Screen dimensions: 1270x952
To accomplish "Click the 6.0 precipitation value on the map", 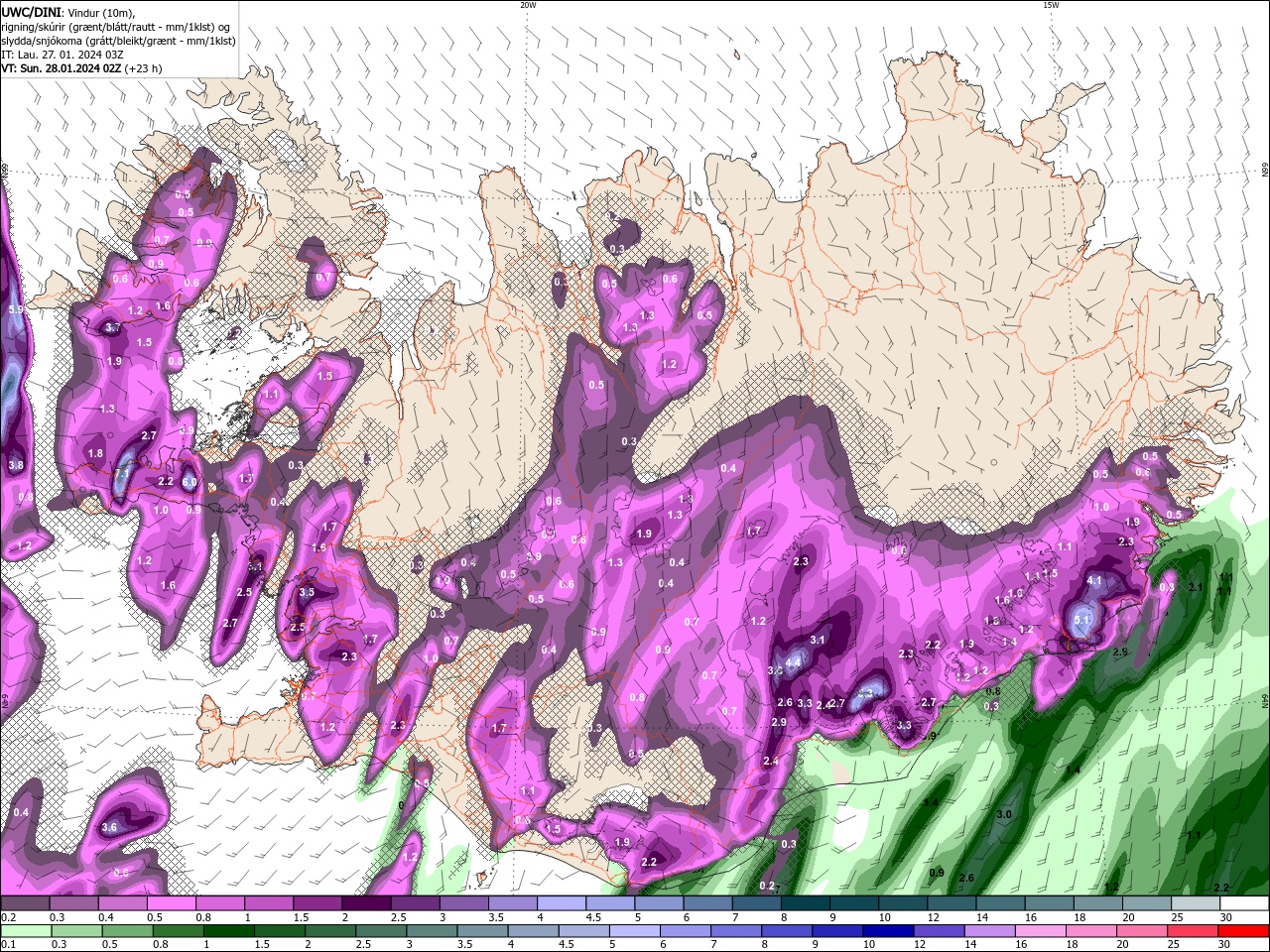I will click(x=190, y=483).
